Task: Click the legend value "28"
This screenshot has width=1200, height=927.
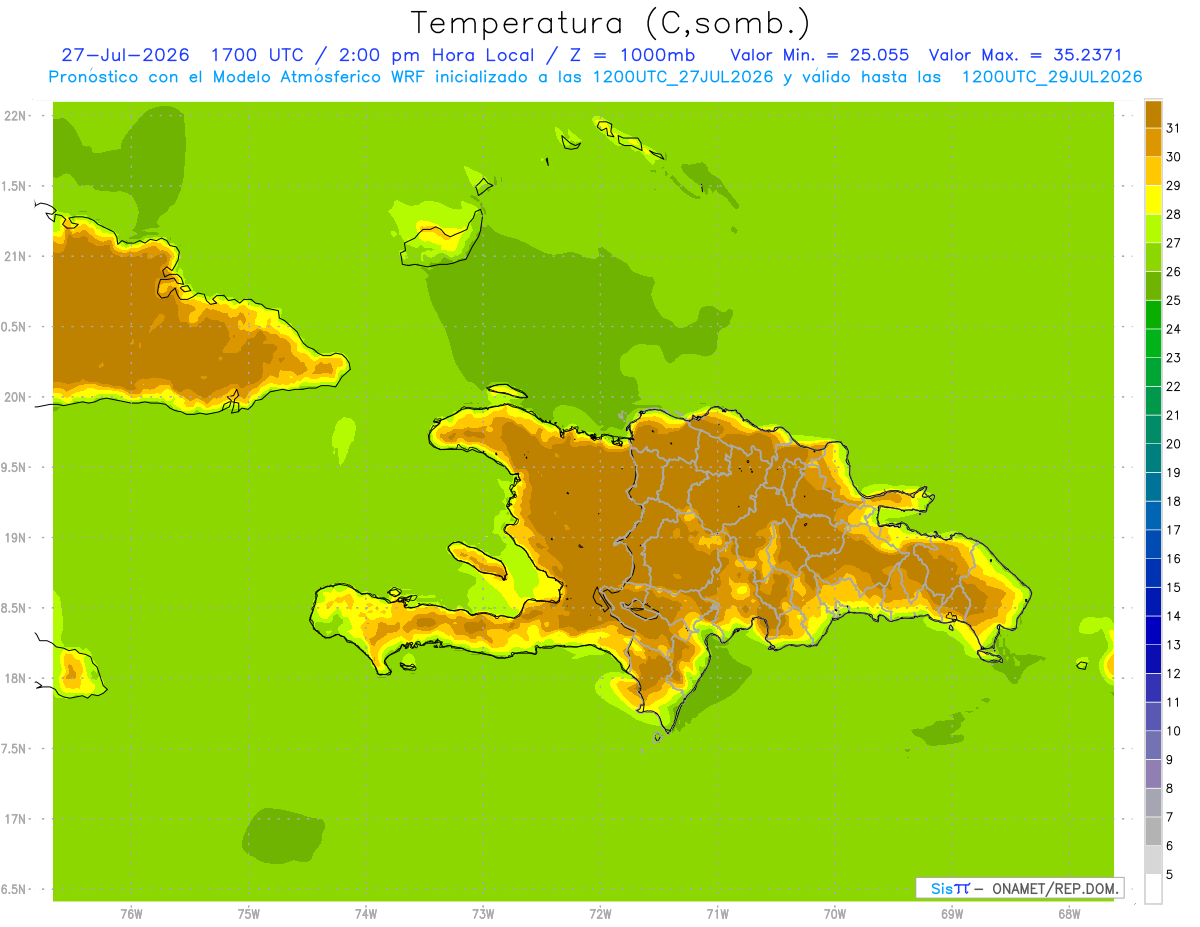Action: click(1172, 214)
